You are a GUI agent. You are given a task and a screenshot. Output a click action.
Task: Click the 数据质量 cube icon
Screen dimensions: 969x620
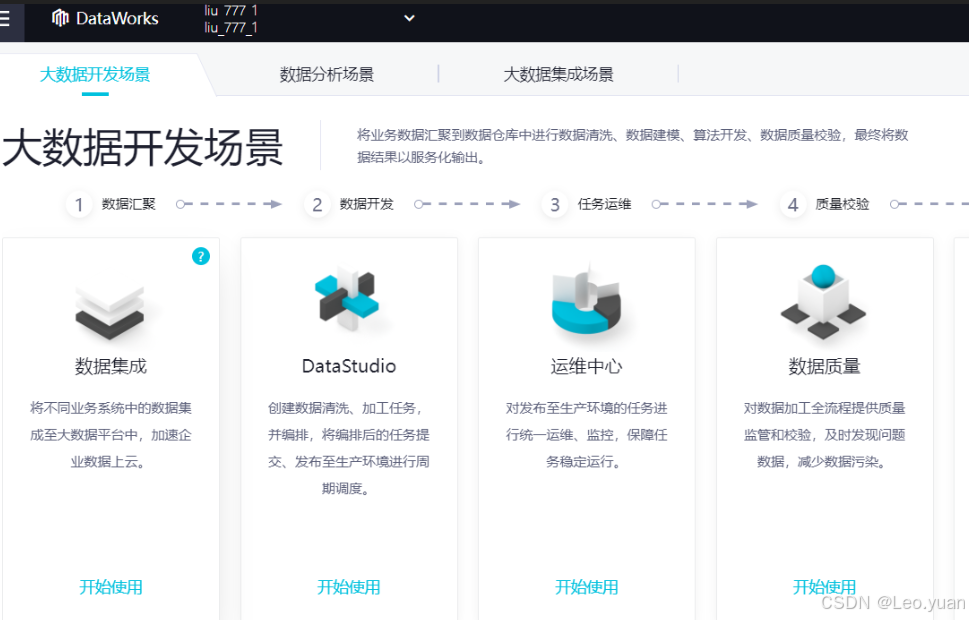point(823,302)
